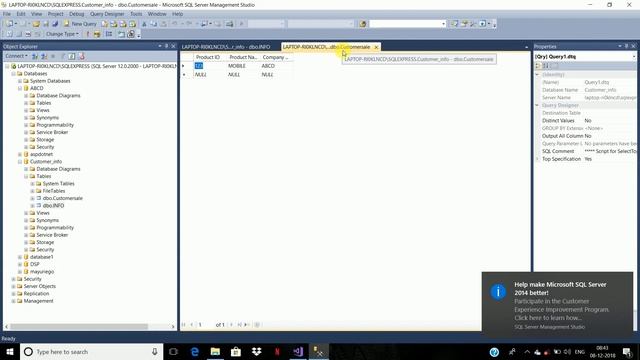Select dbo.Customersale in the tree
This screenshot has height=360, width=640.
tap(62, 198)
